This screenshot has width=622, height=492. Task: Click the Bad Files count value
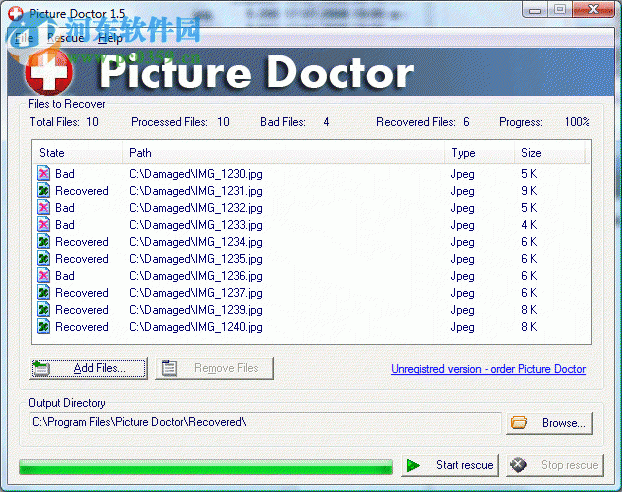tap(326, 121)
